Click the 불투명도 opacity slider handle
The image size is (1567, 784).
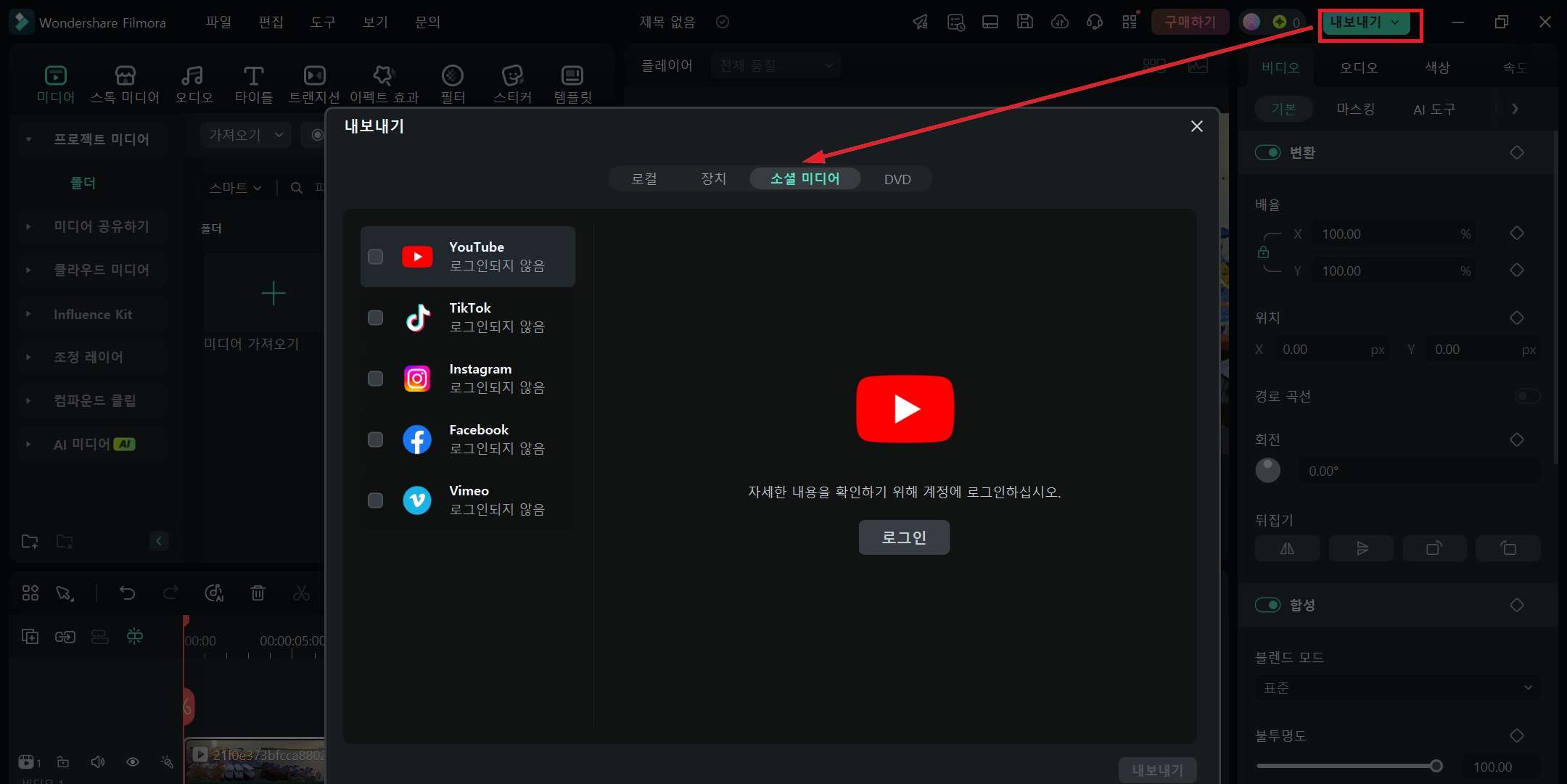click(1436, 766)
